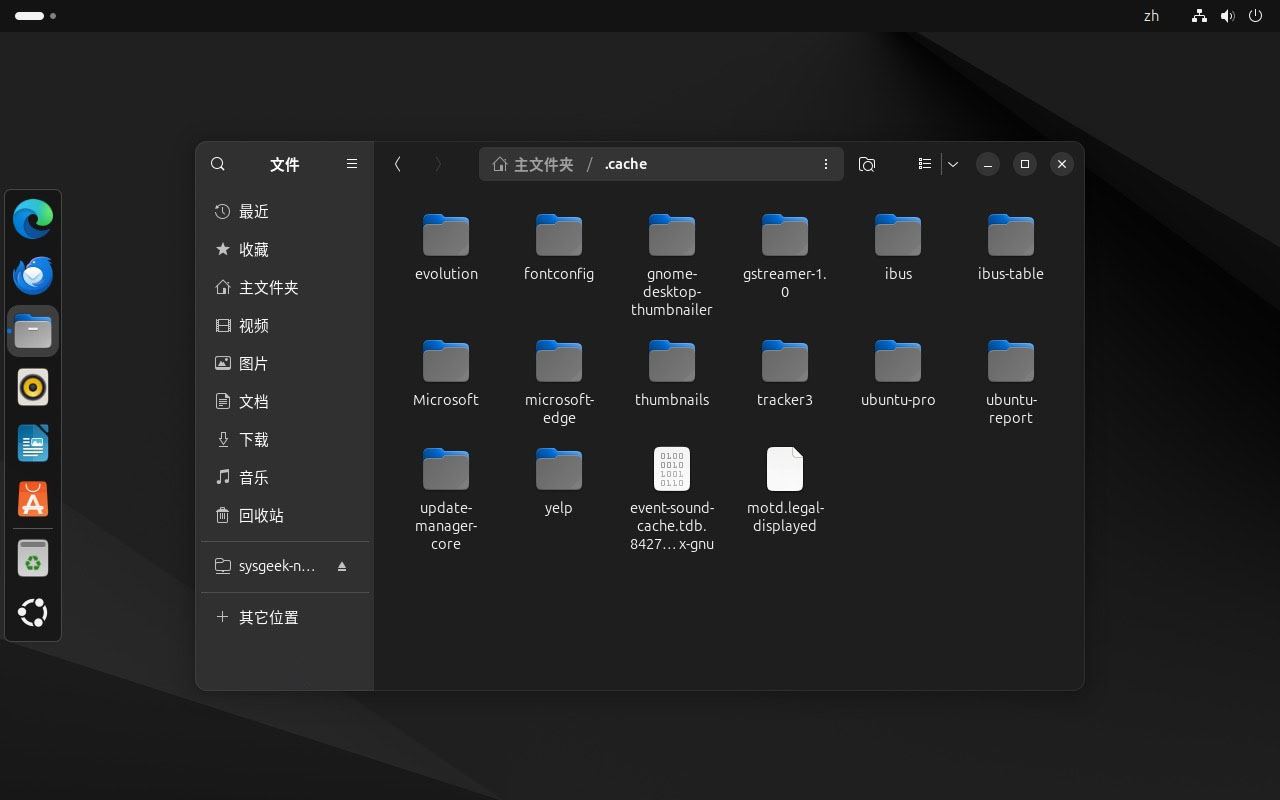This screenshot has width=1280, height=800.
Task: Select the motd.legal-displayed file
Action: pyautogui.click(x=785, y=469)
